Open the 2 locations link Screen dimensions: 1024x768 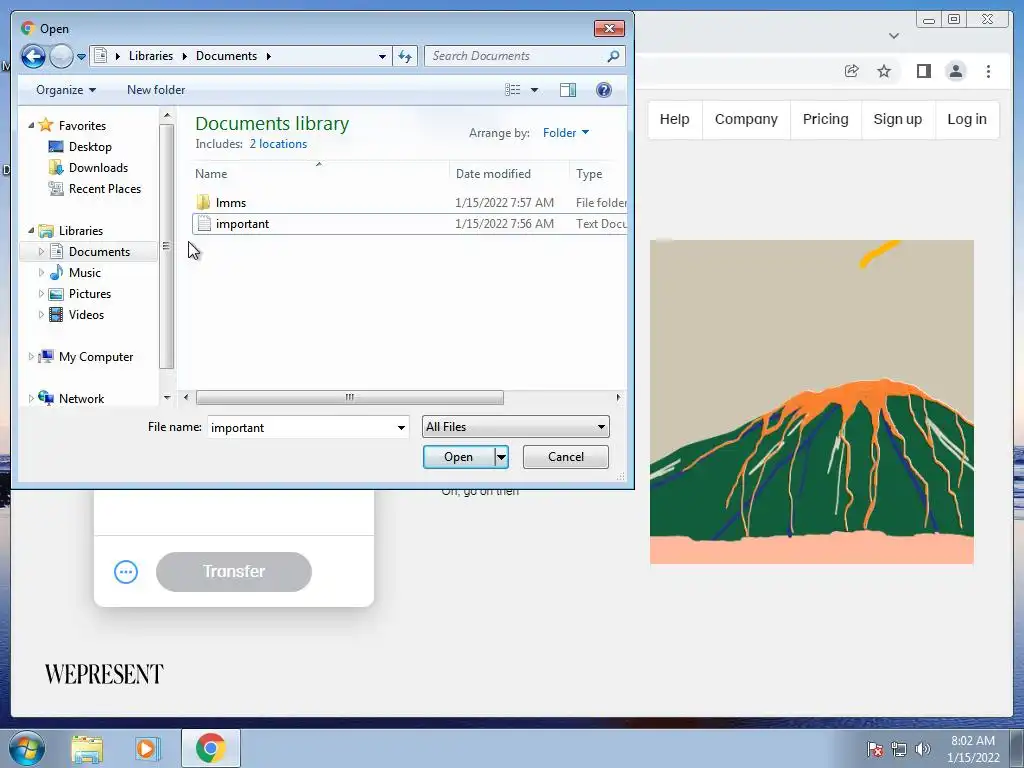click(278, 144)
